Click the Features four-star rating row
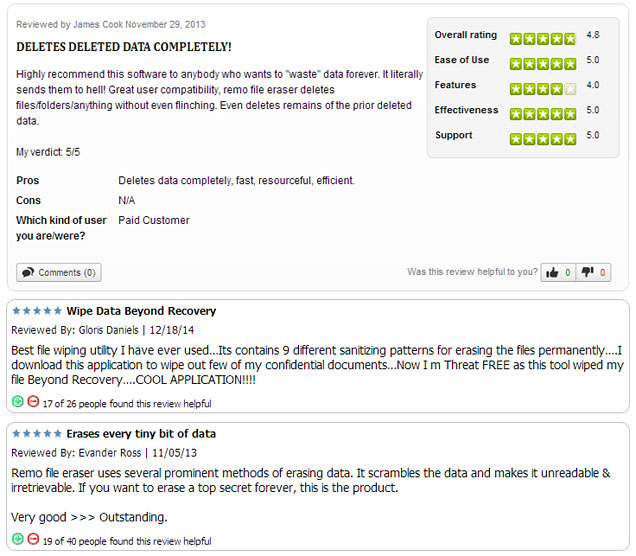The height and width of the screenshot is (556, 636). 543,89
